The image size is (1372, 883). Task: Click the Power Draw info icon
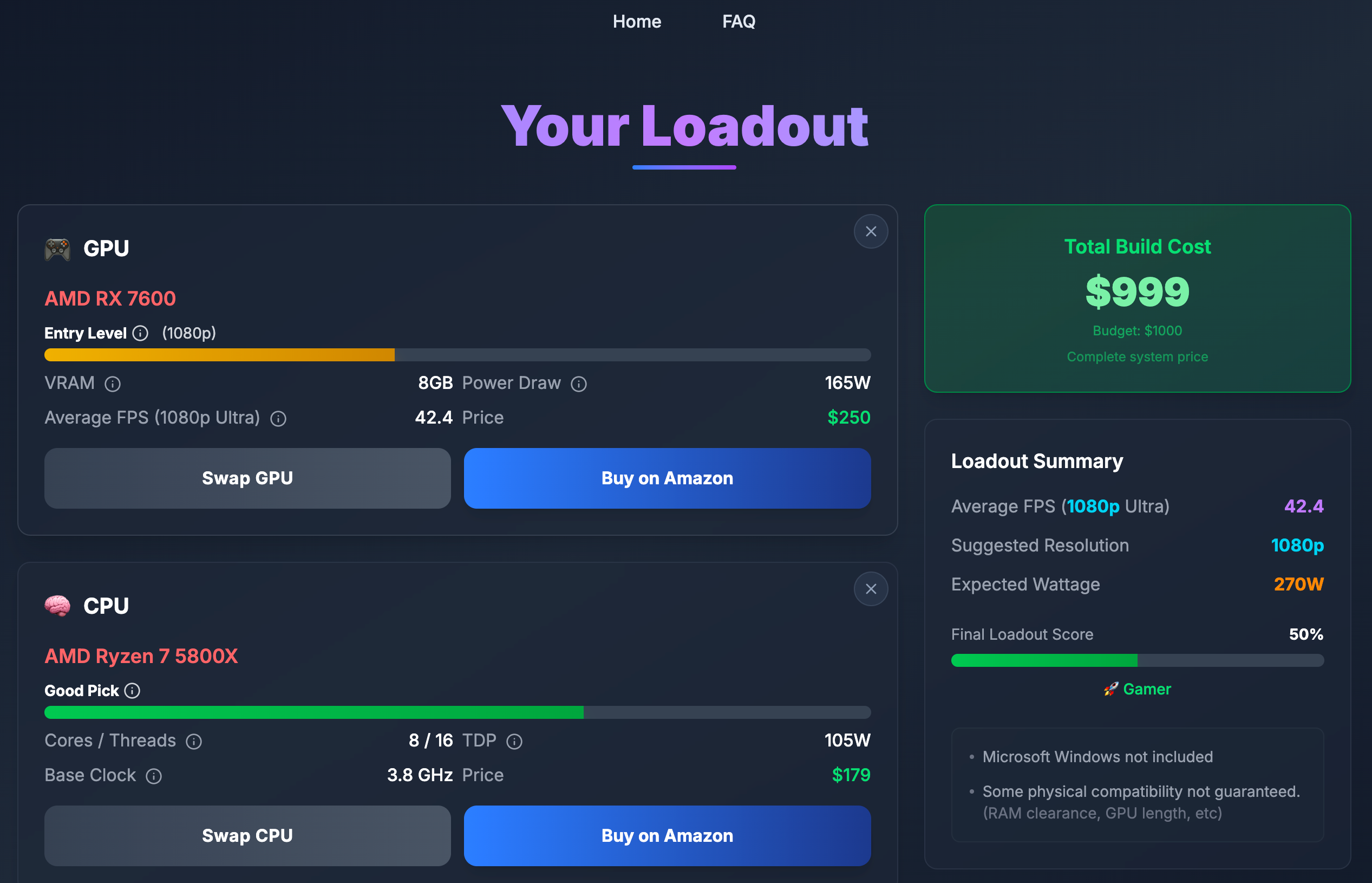pos(578,384)
